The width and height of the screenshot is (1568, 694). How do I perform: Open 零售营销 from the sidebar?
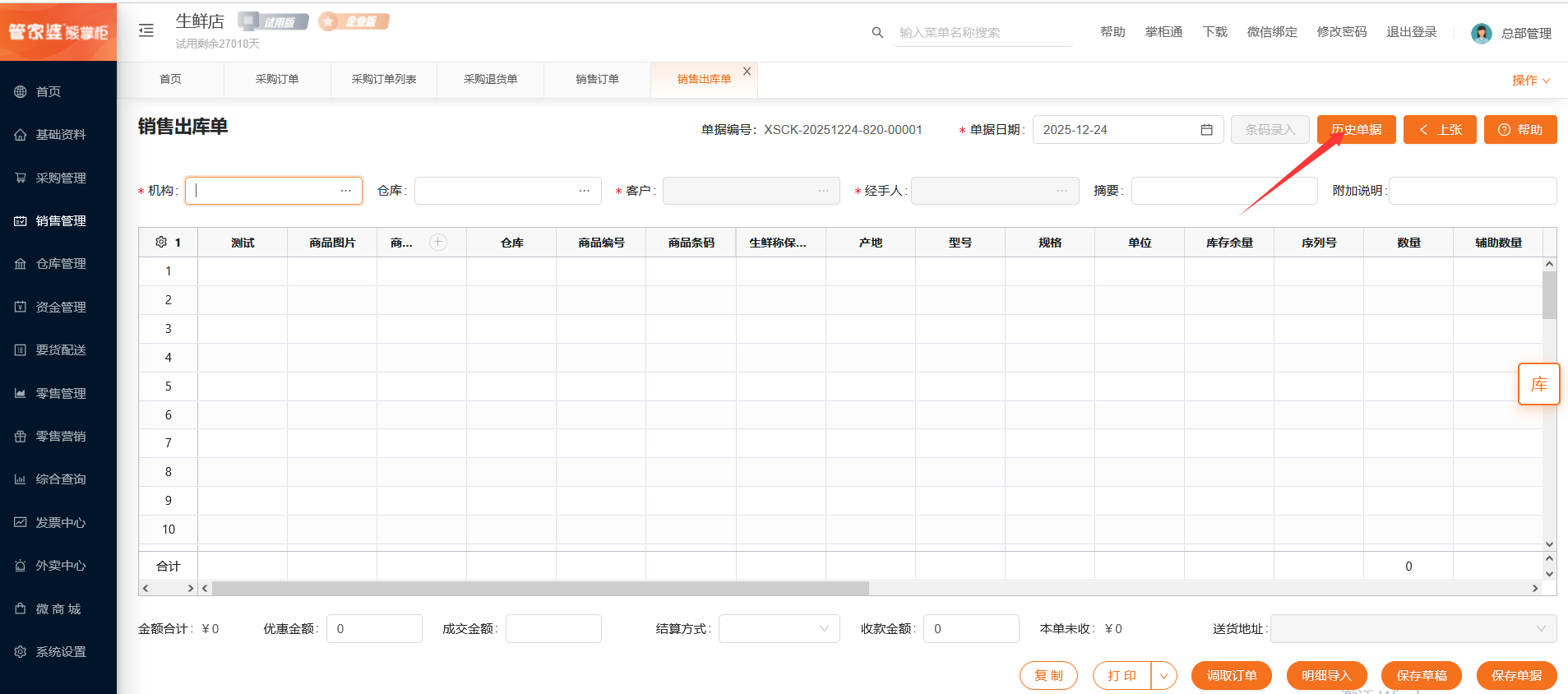[x=61, y=437]
